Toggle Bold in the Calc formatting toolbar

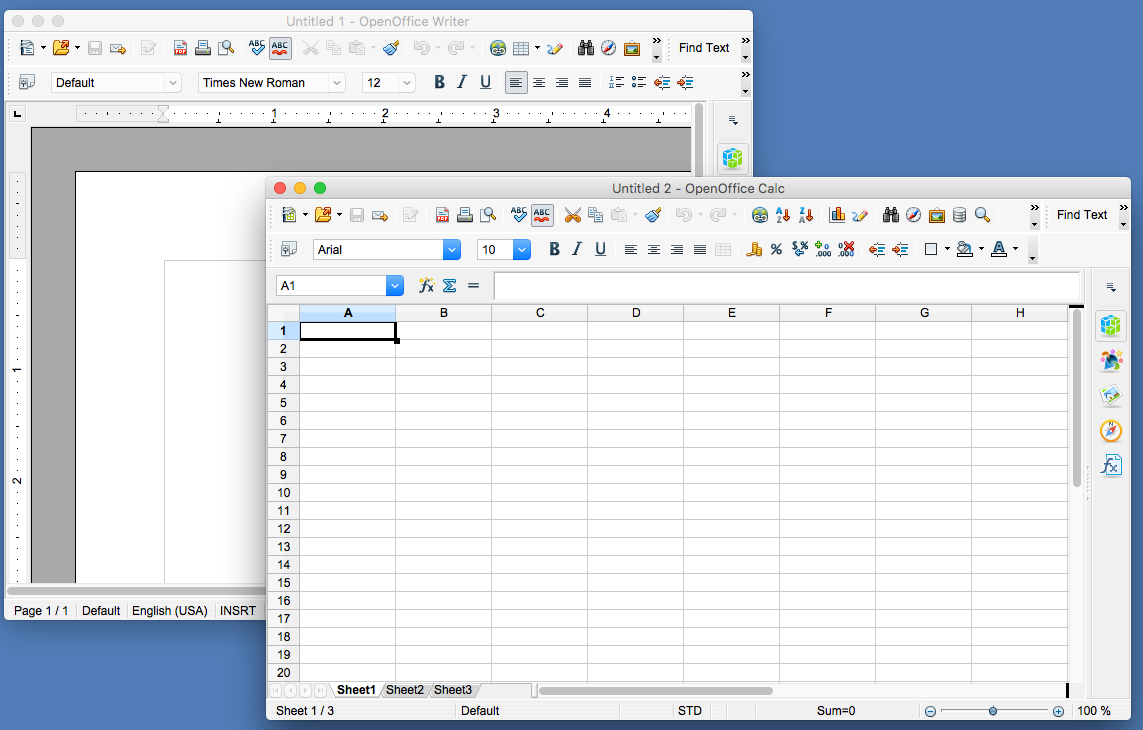pos(554,250)
